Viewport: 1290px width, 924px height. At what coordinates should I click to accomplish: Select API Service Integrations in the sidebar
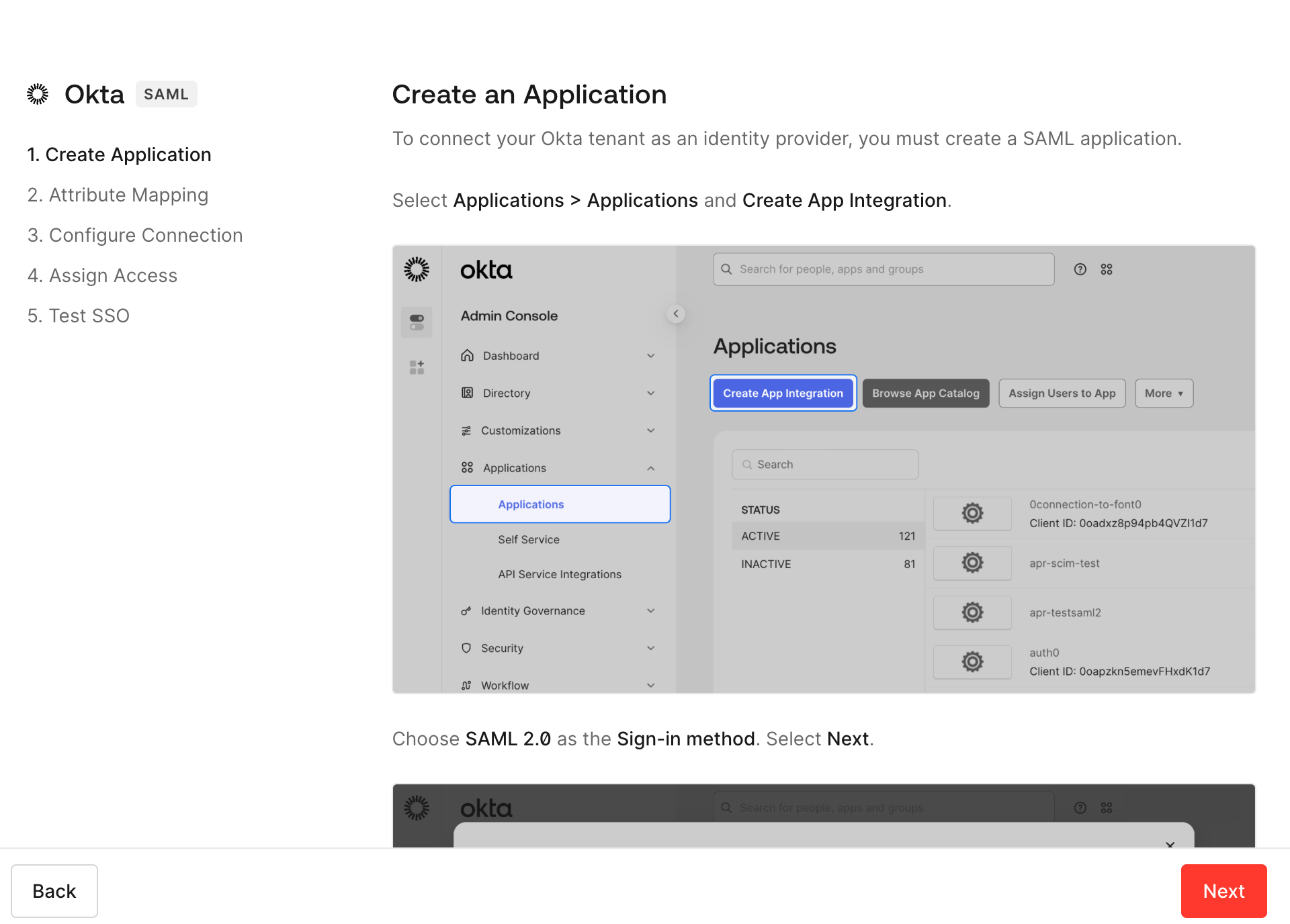pos(560,574)
